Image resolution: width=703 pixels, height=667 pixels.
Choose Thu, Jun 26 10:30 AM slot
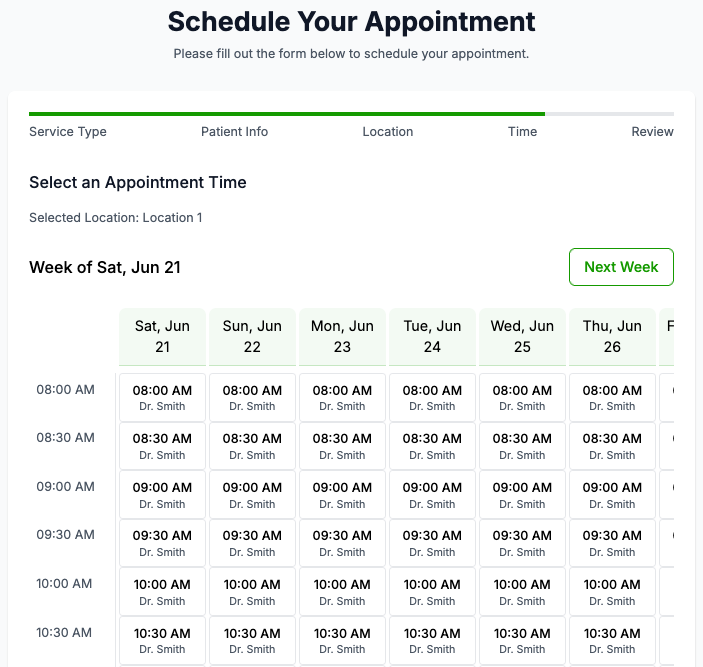pyautogui.click(x=612, y=640)
